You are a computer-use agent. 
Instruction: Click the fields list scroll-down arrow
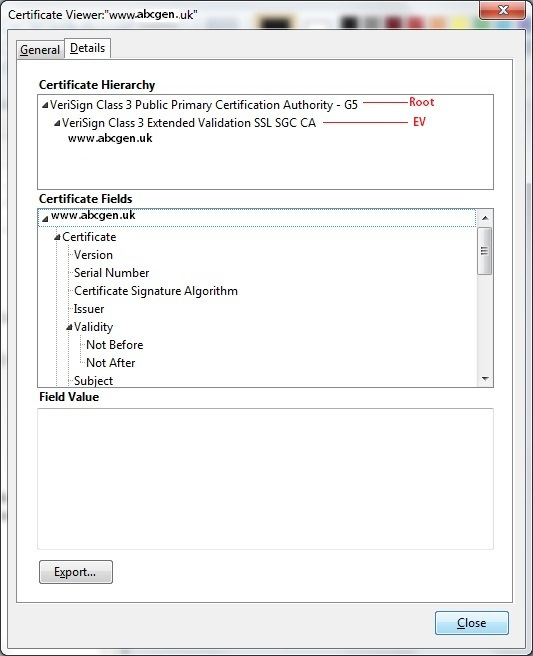coord(485,379)
